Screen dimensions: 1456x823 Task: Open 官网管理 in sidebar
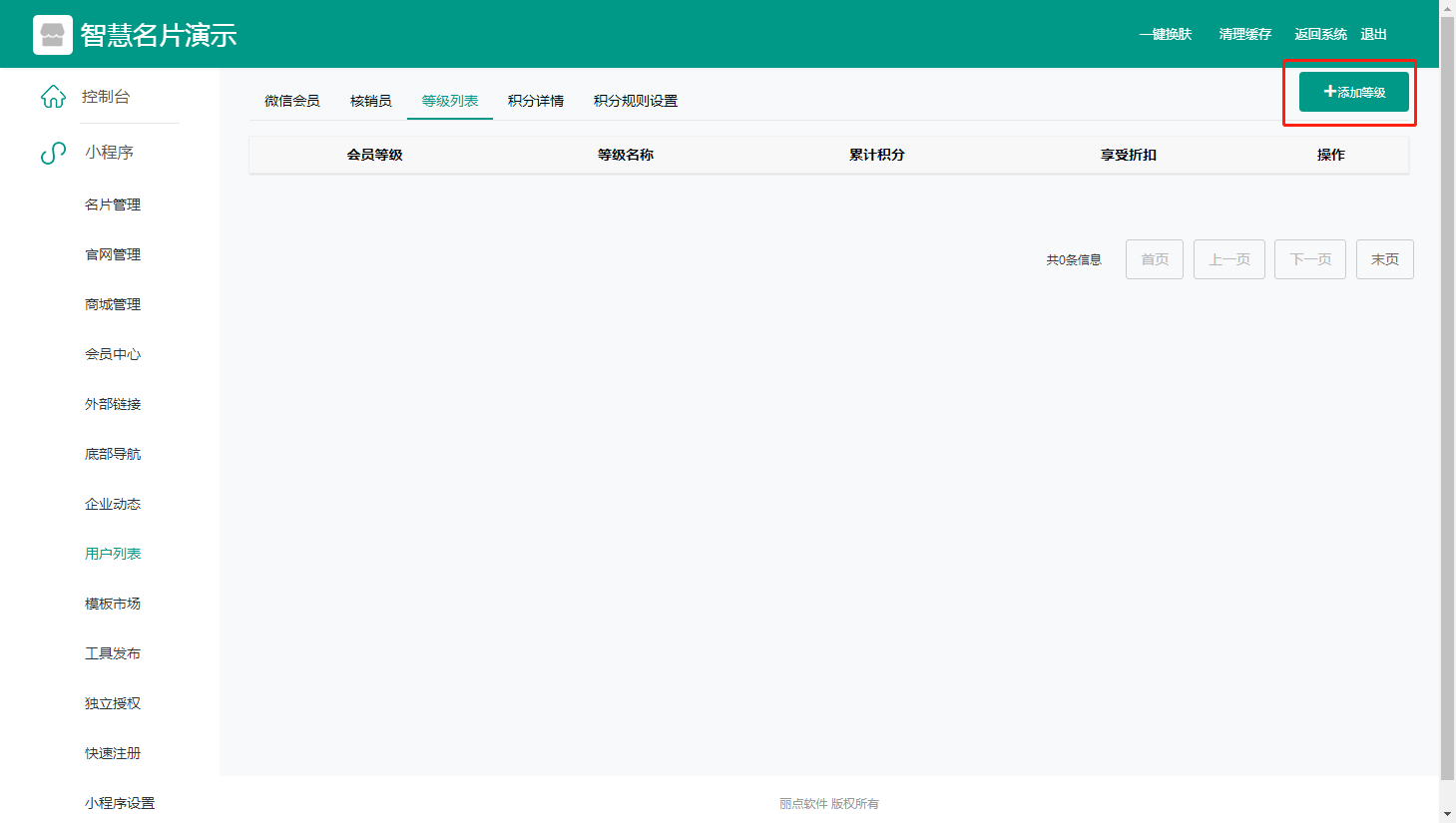click(x=113, y=254)
